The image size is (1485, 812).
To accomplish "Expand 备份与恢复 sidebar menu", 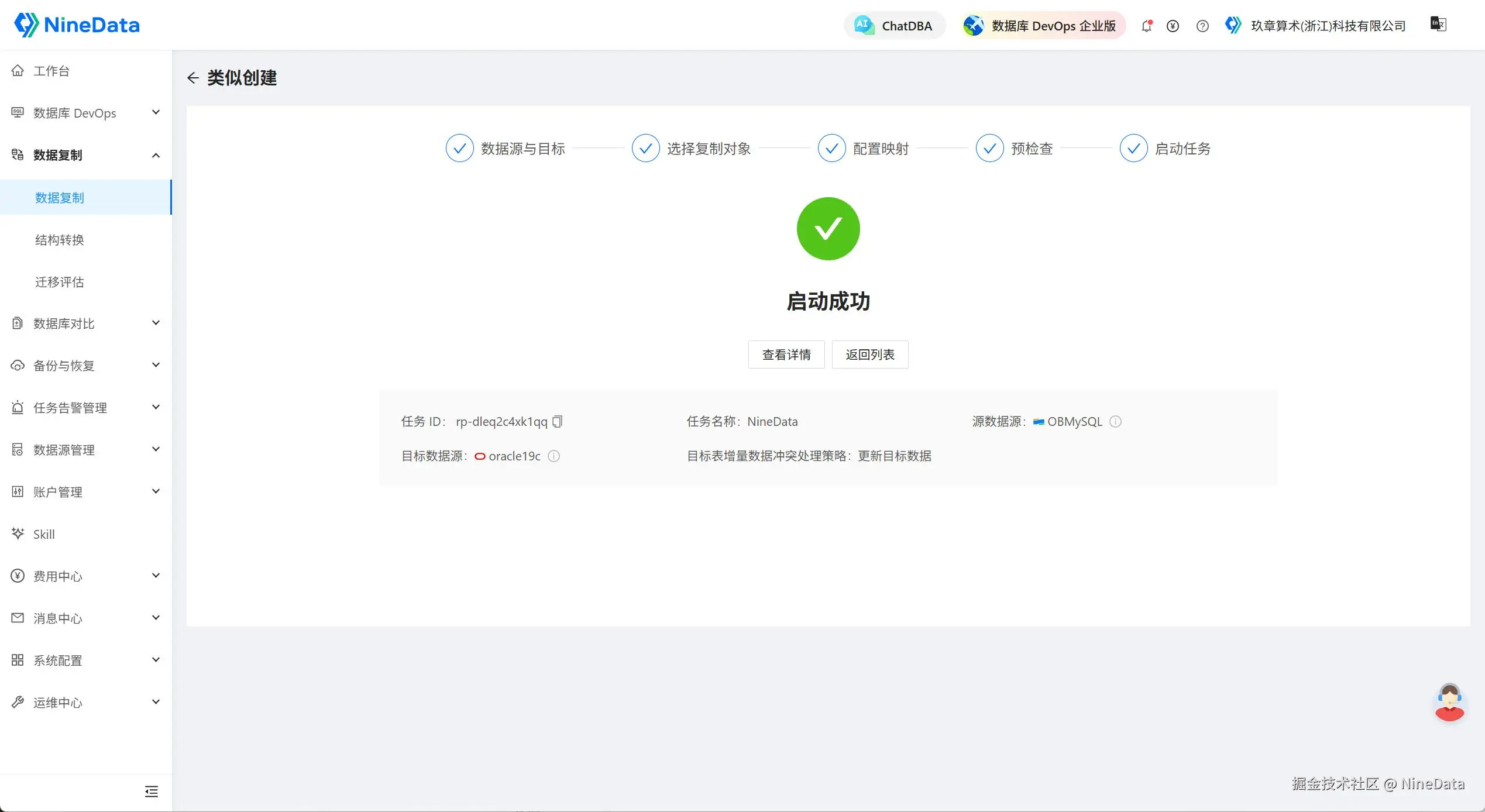I will (x=86, y=366).
